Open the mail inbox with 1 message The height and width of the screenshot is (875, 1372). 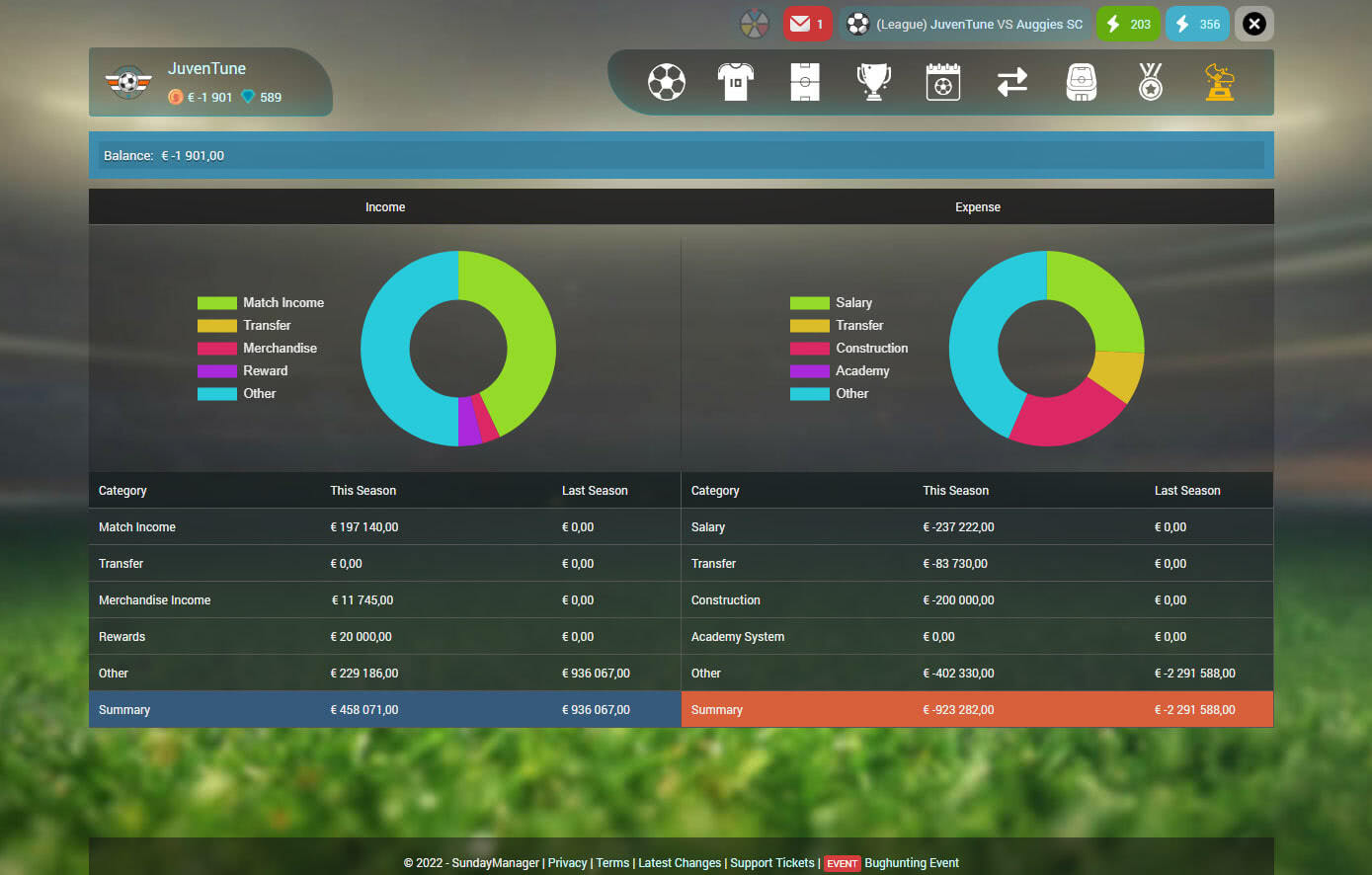[807, 24]
